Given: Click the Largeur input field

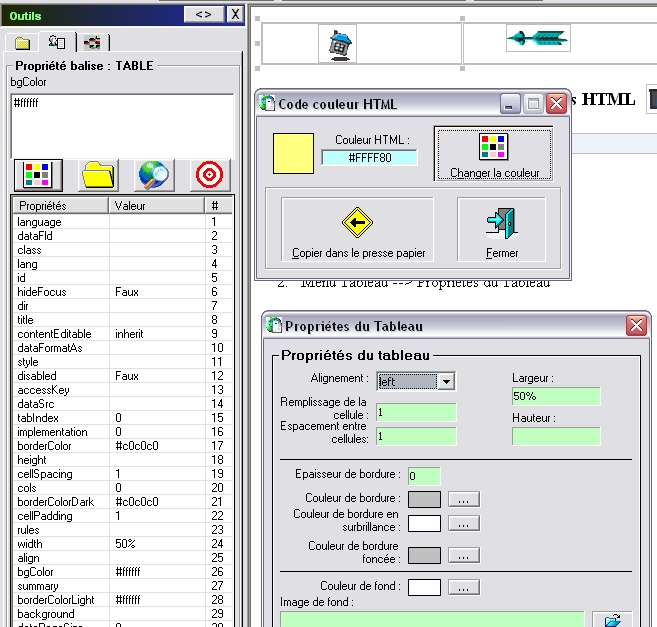Looking at the screenshot, I should pos(555,397).
